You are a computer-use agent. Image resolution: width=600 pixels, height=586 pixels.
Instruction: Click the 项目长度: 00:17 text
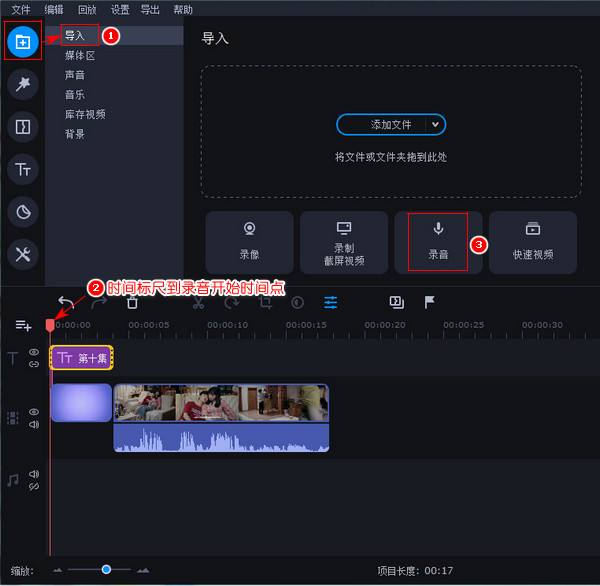pos(415,571)
